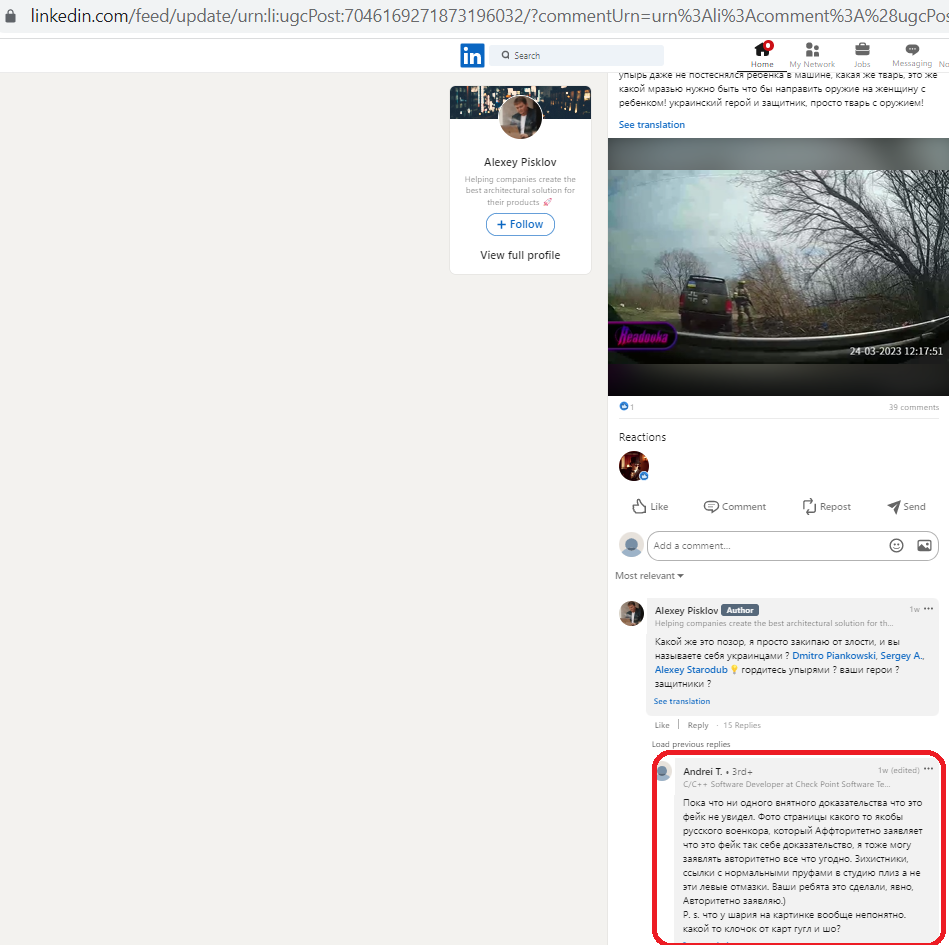Screen dimensions: 949x945
Task: Send the post via message
Action: (906, 506)
